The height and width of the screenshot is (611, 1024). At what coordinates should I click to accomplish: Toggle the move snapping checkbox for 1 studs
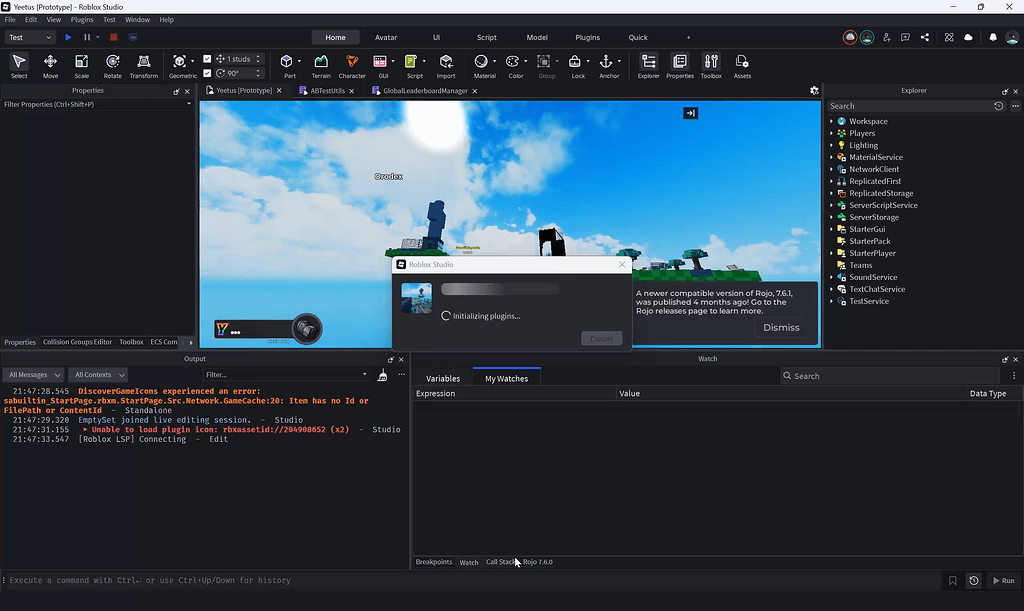point(207,59)
